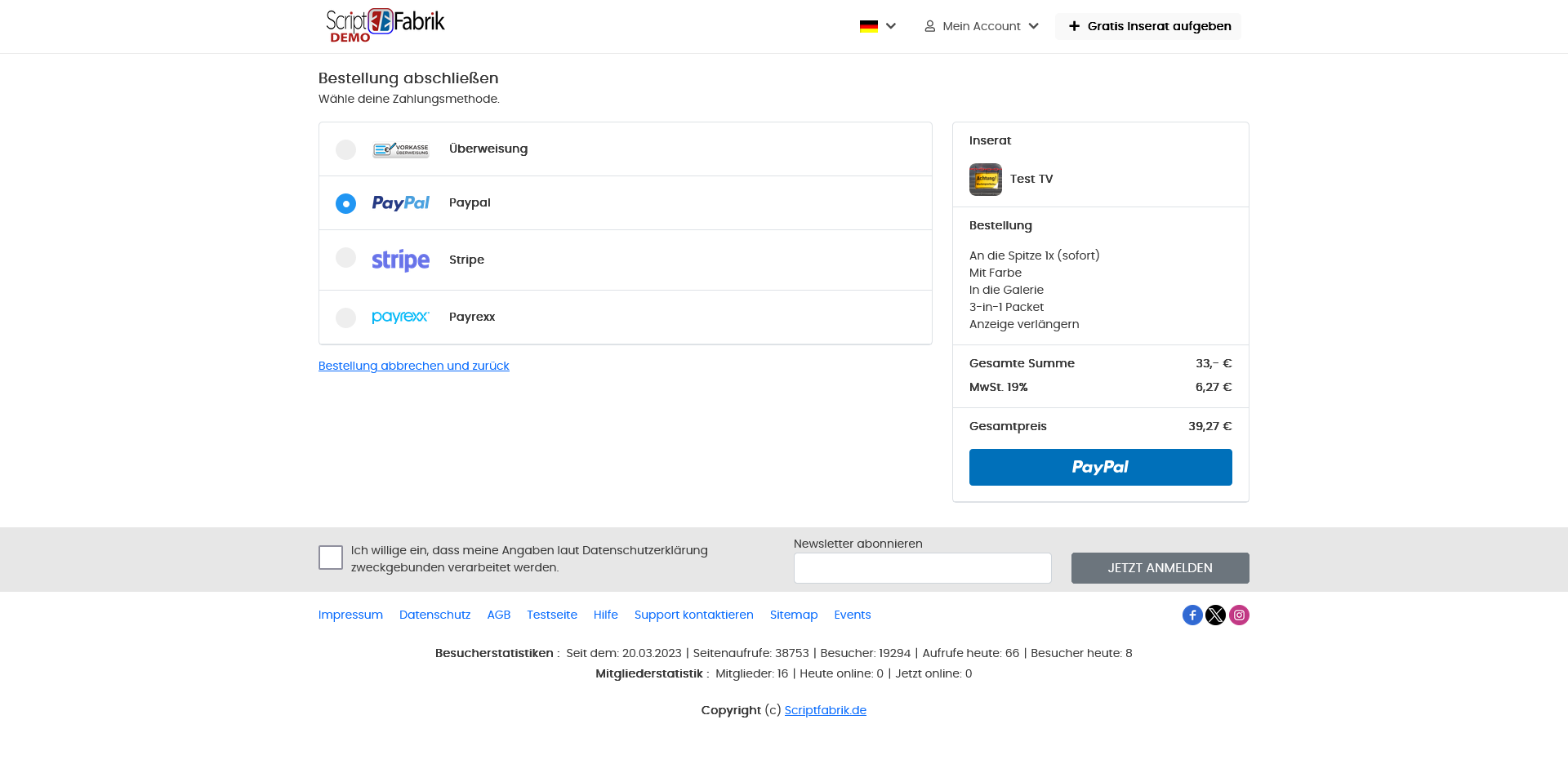Click the user profile icon
This screenshot has width=1568, height=773.
point(929,26)
